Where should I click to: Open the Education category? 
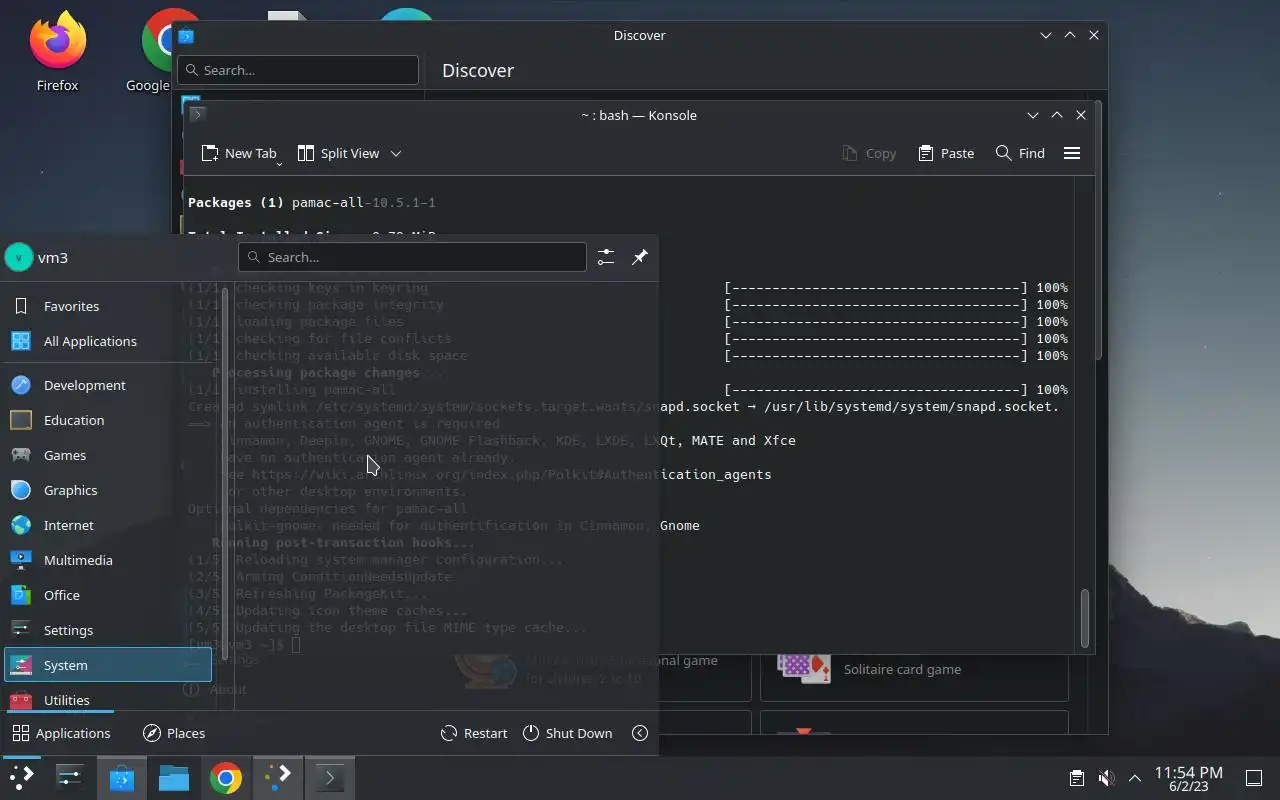(108, 420)
